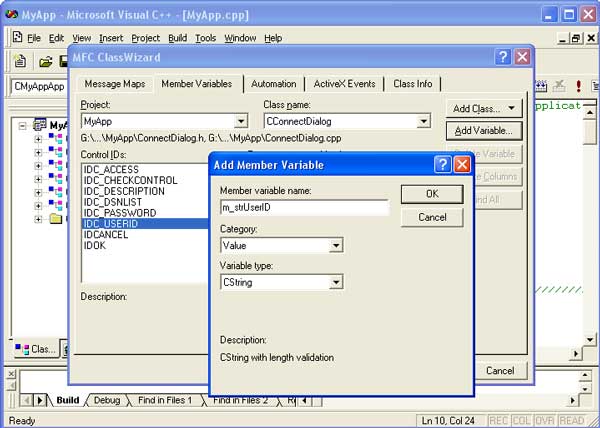Click the New Text File toolbar icon
Image resolution: width=600 pixels, height=428 pixels.
(x=20, y=61)
